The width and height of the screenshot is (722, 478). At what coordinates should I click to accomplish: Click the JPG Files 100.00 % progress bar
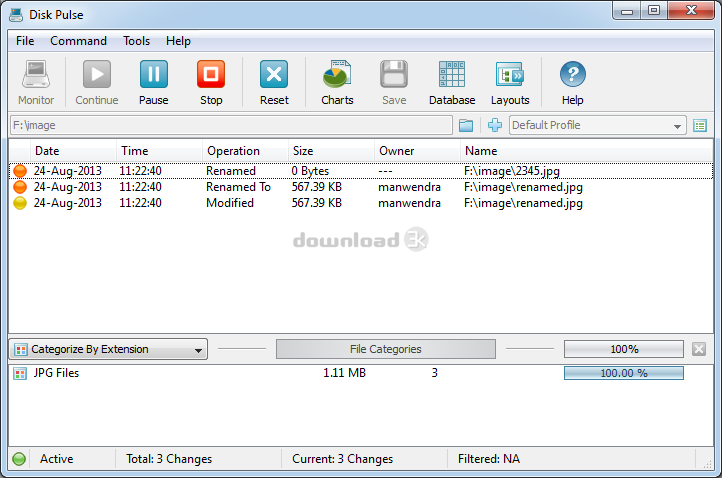623,373
